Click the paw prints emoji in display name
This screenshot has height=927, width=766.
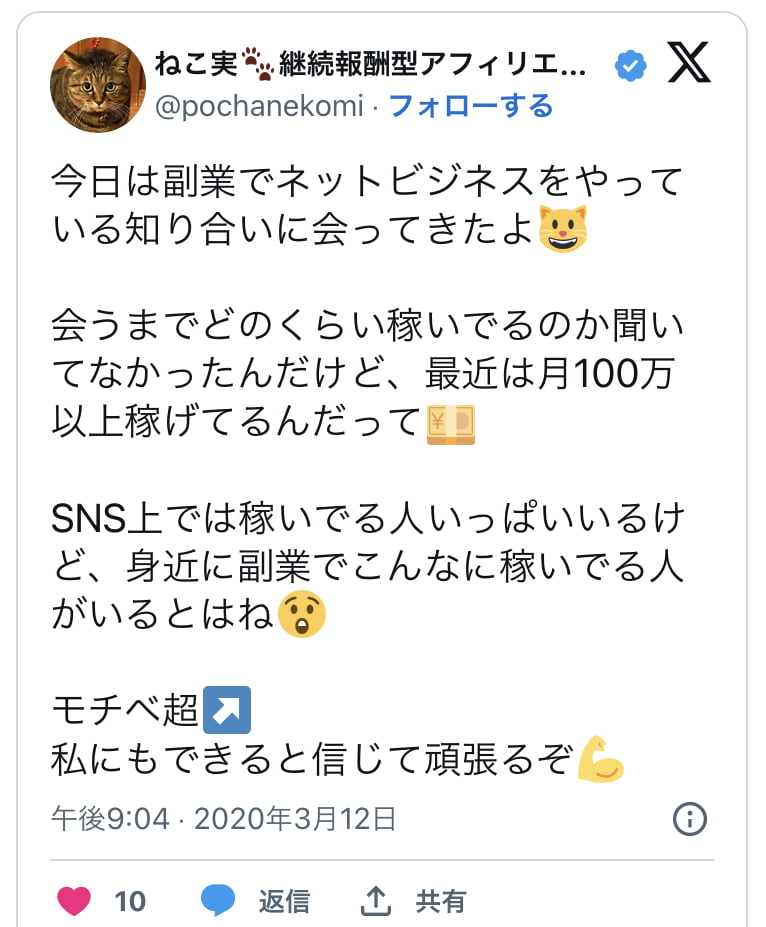257,66
